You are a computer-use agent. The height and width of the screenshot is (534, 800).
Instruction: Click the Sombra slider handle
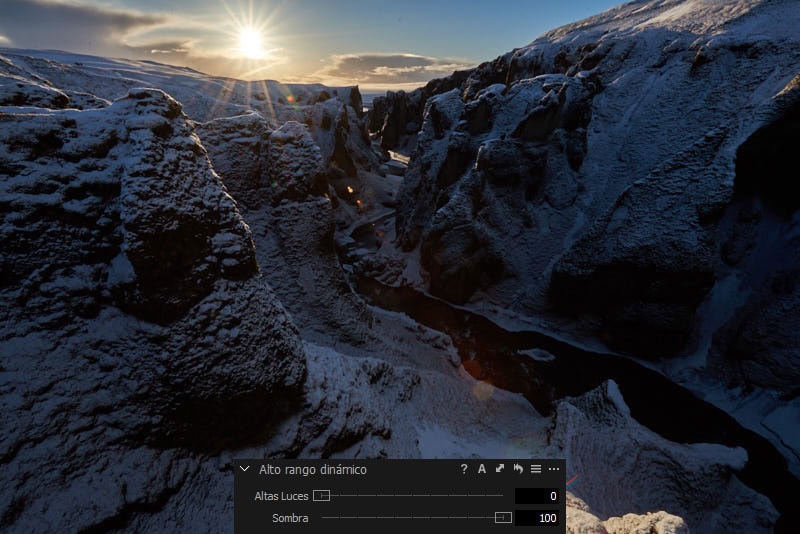[503, 517]
